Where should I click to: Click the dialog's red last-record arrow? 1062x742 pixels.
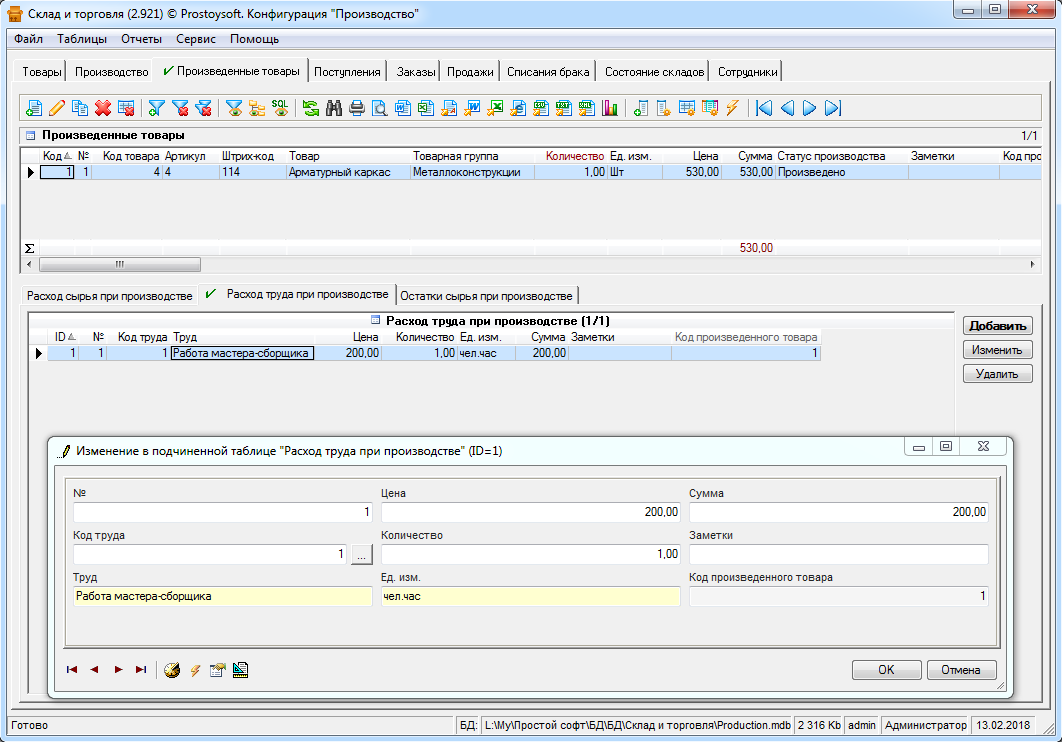pyautogui.click(x=141, y=670)
